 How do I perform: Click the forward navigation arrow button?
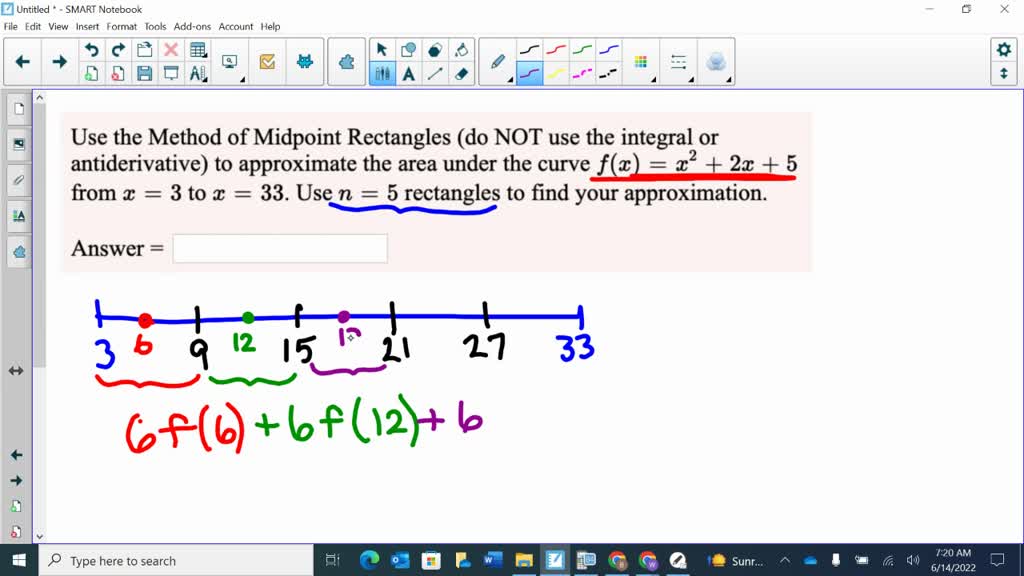point(59,60)
